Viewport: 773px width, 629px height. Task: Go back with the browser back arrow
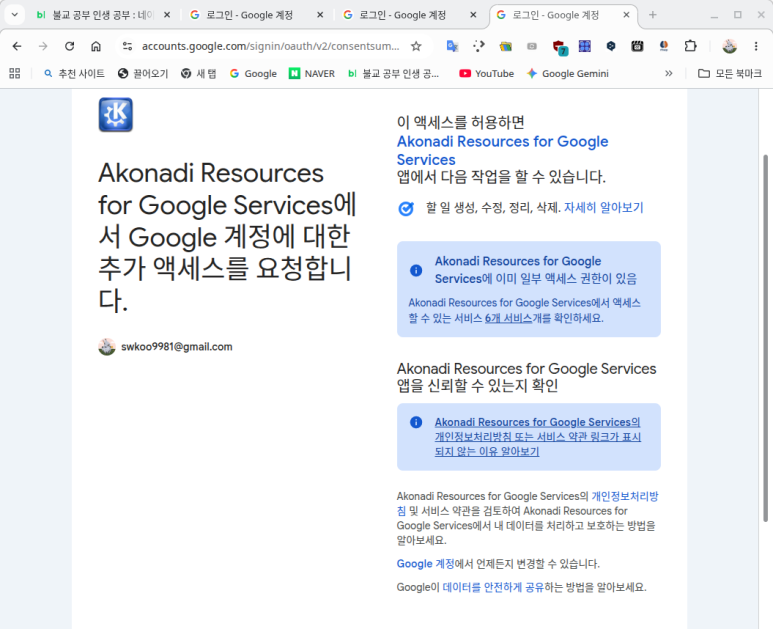[17, 46]
